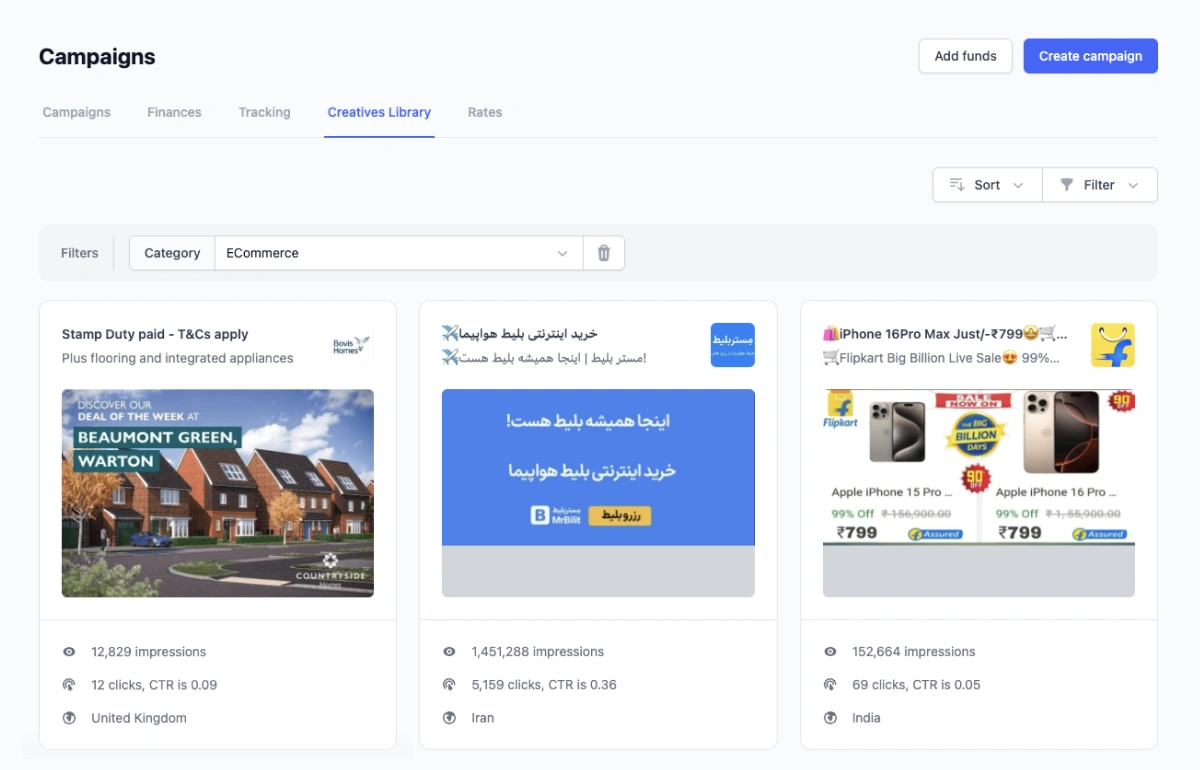Screen dimensions: 1200x770
Task: Click the trash icon to clear the ECommerce filter
Action: coord(603,253)
